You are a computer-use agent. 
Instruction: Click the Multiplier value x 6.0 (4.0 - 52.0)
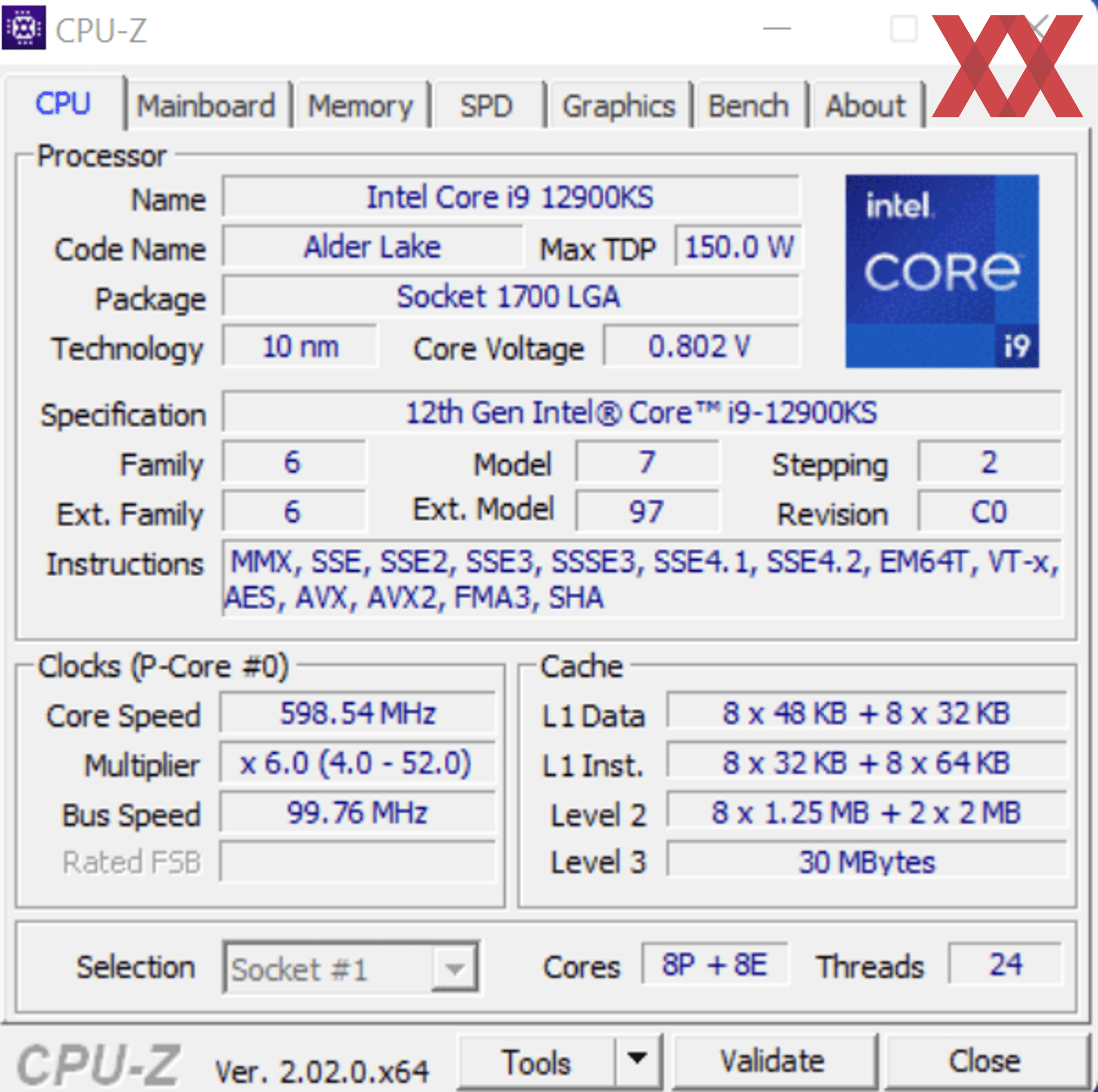click(358, 763)
